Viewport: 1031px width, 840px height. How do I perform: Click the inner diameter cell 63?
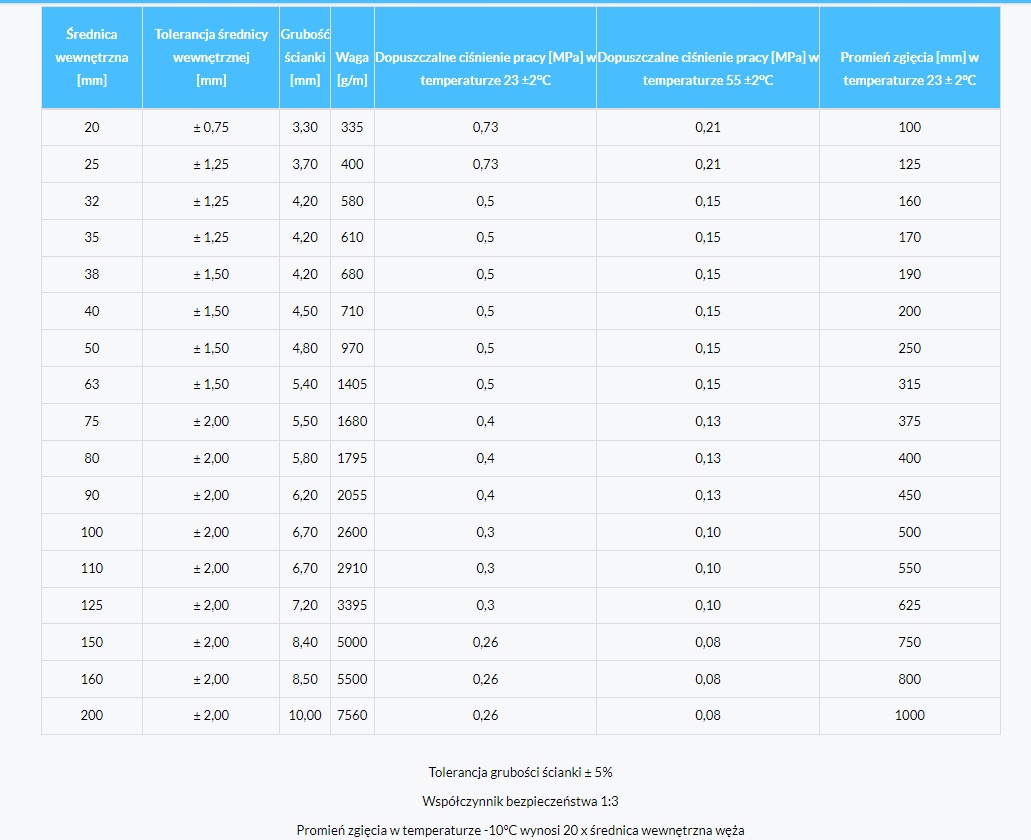91,385
